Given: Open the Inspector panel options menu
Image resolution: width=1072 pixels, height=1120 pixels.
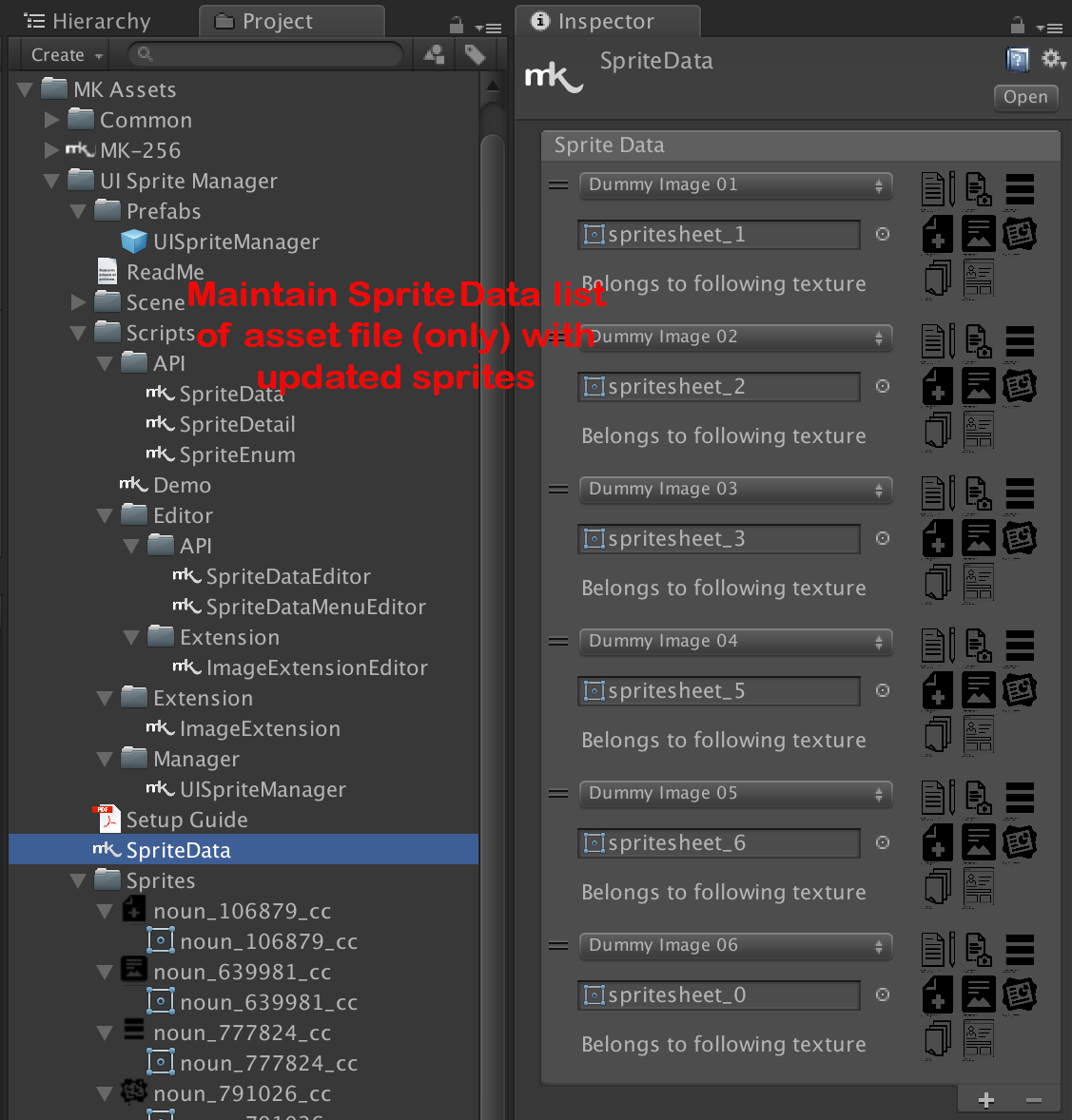Looking at the screenshot, I should tap(1050, 29).
